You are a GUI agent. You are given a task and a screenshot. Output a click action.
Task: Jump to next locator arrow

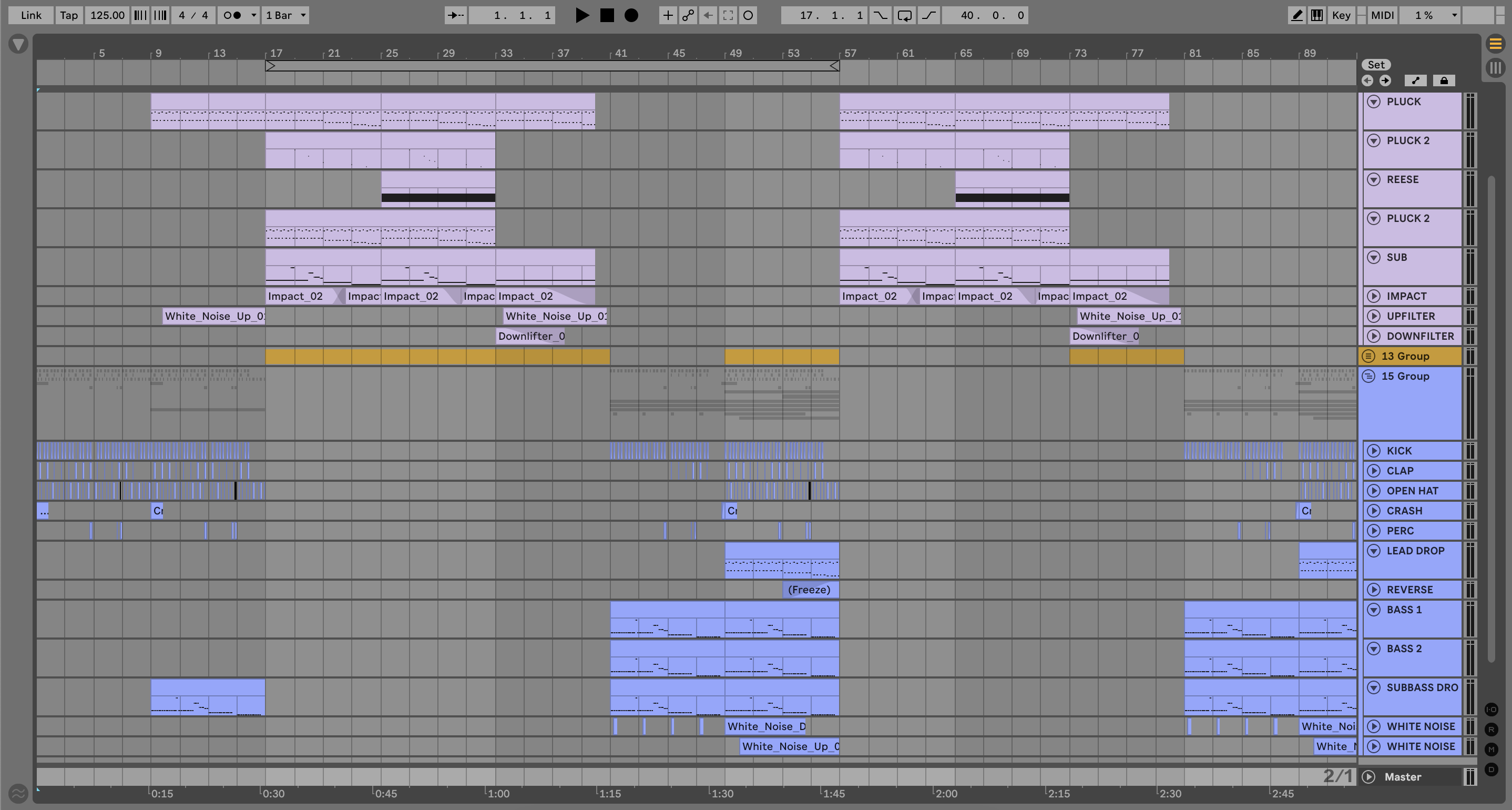tap(1385, 80)
